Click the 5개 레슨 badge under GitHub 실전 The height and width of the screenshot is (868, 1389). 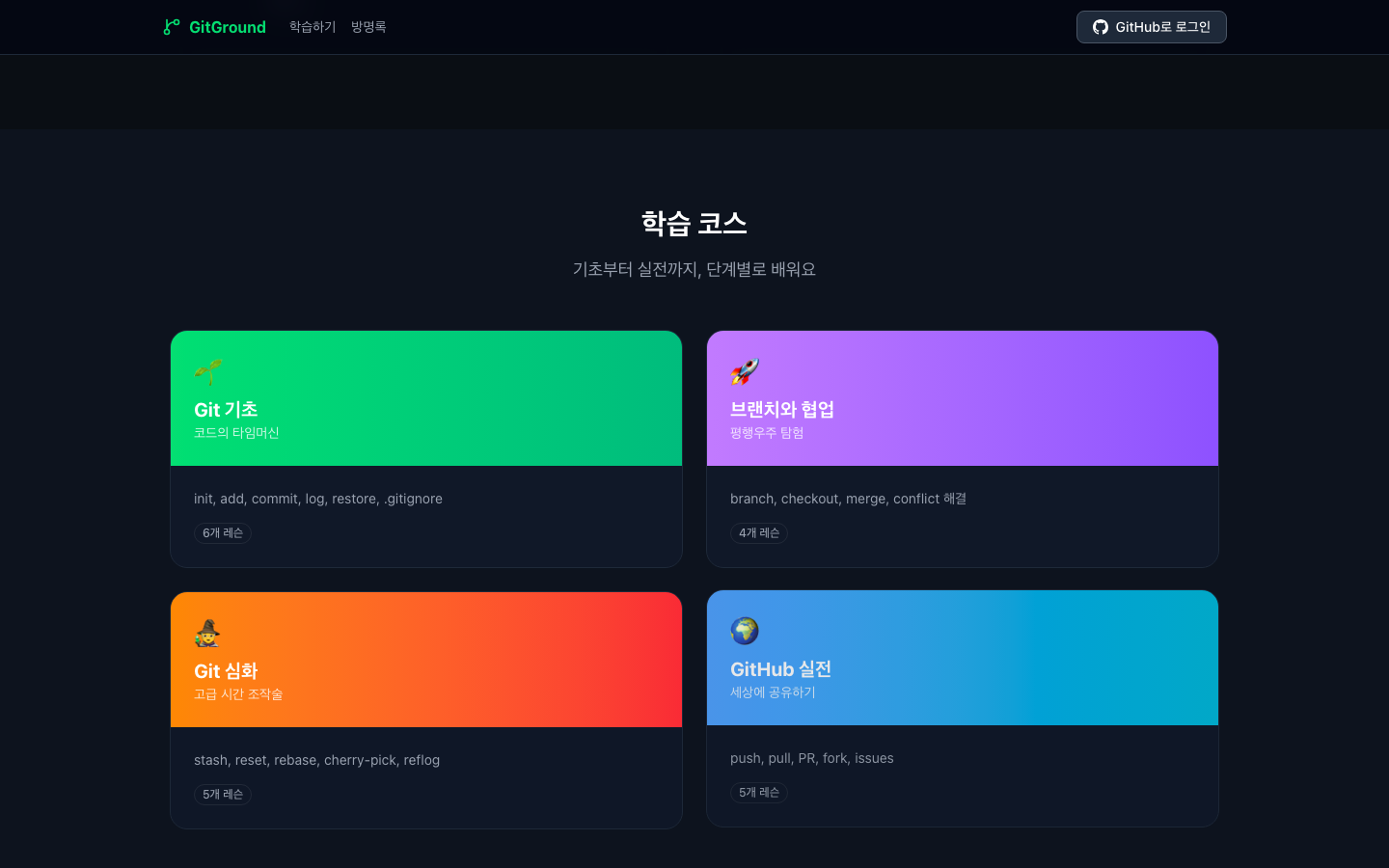coord(759,793)
